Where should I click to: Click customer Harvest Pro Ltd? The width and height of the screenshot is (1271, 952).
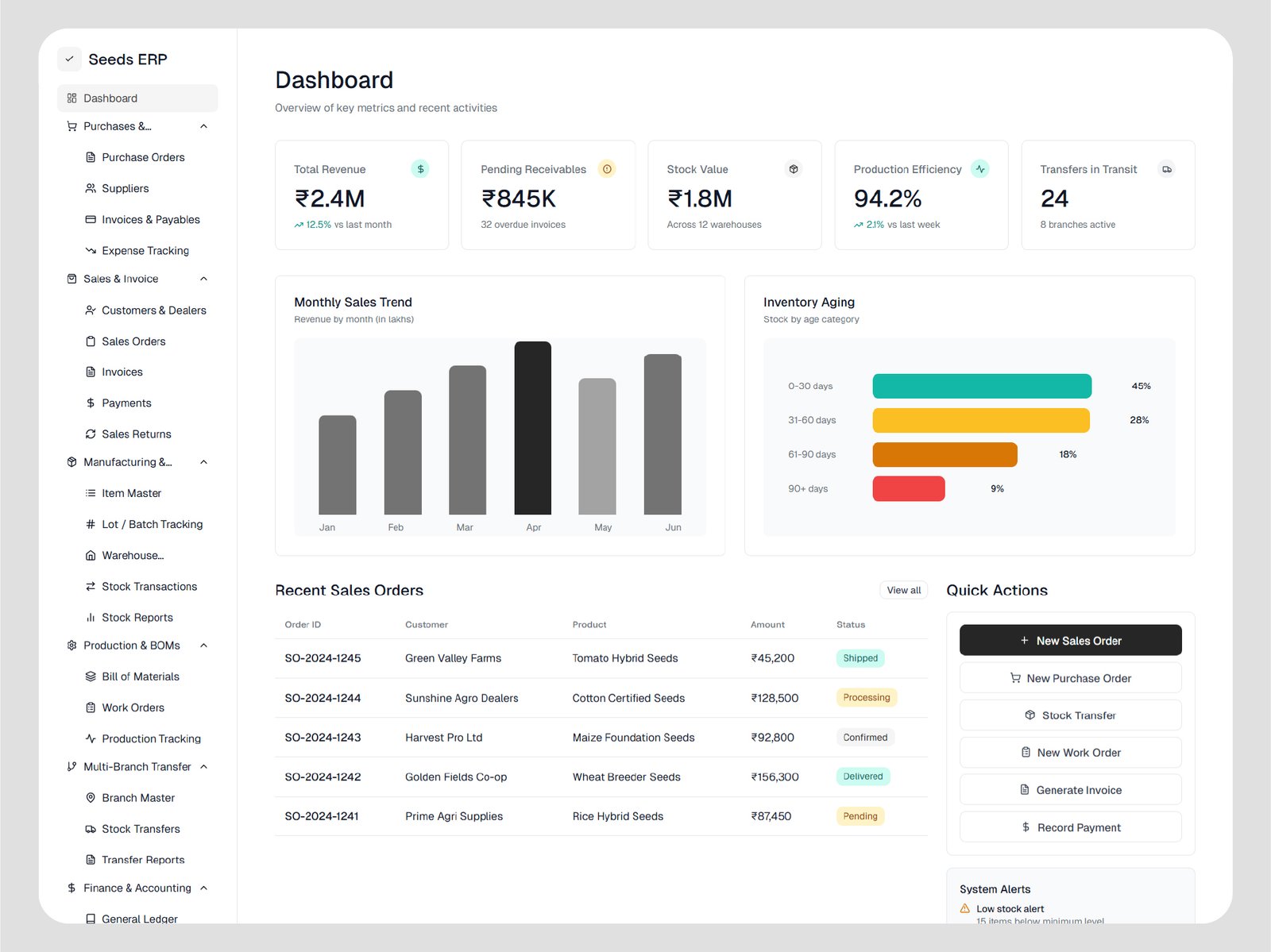(x=443, y=738)
